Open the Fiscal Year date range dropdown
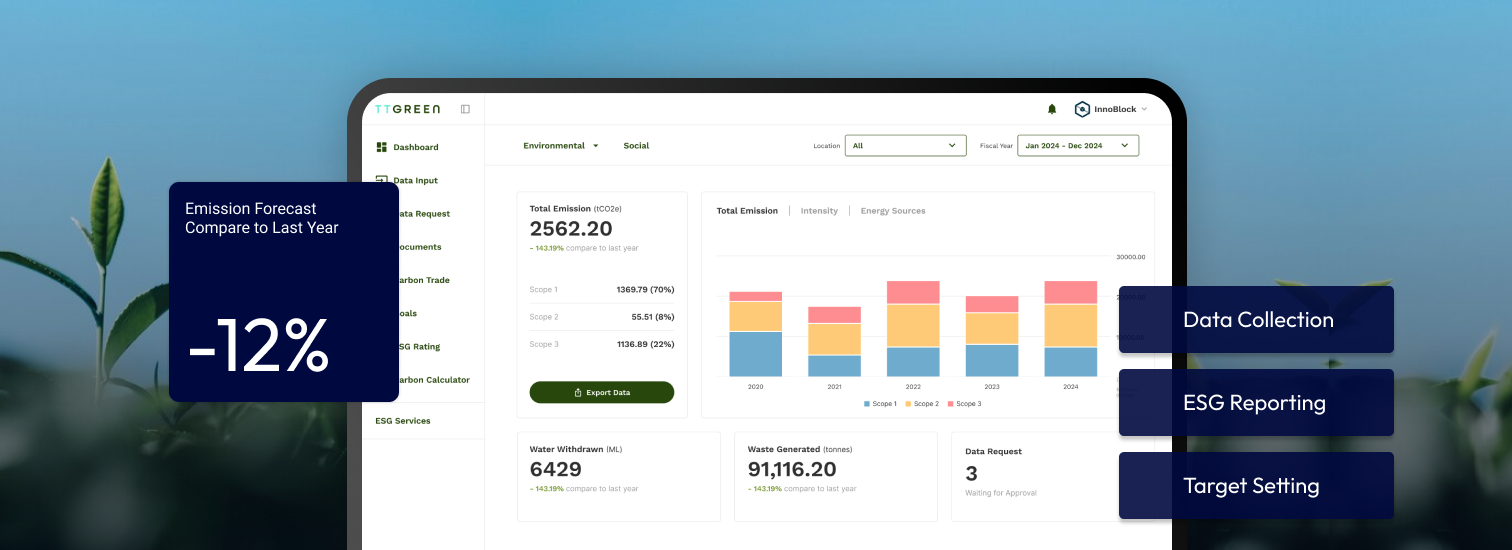 click(1077, 146)
